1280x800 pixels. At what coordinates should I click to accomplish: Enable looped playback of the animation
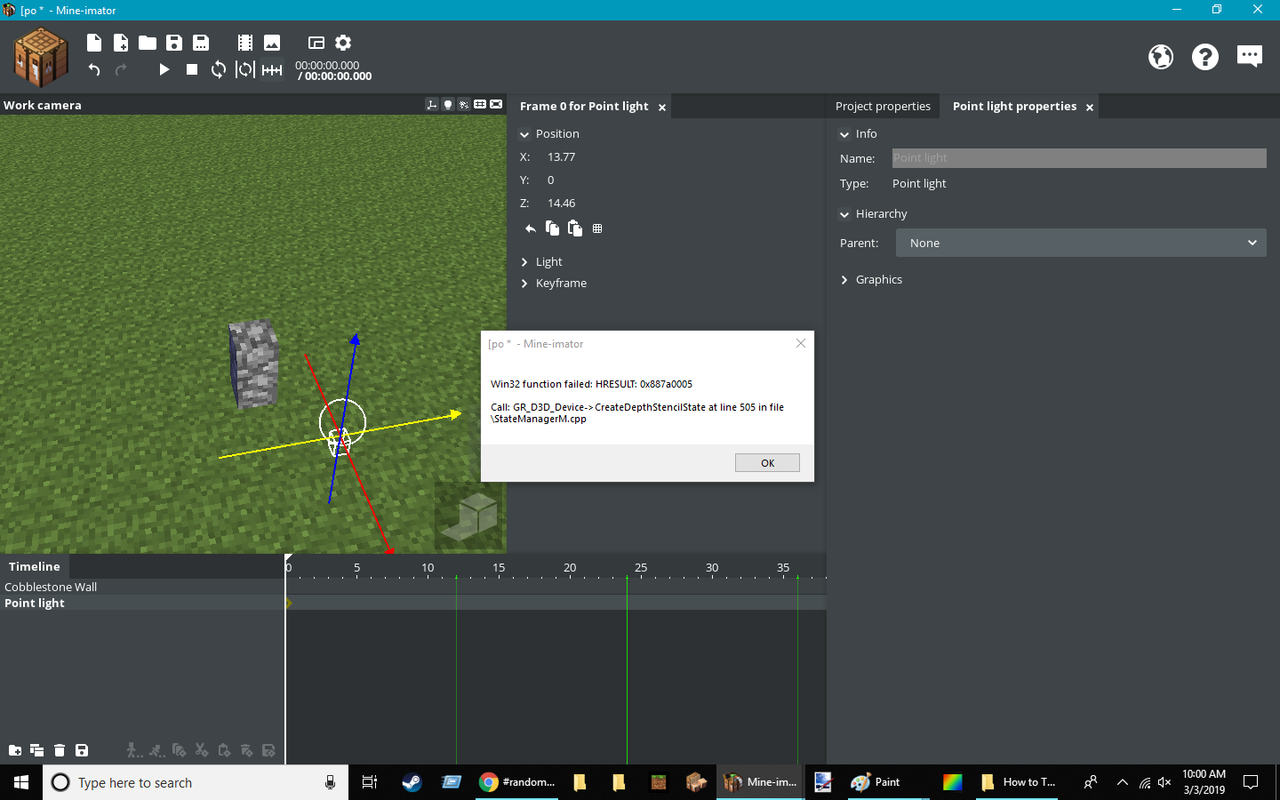pos(218,70)
